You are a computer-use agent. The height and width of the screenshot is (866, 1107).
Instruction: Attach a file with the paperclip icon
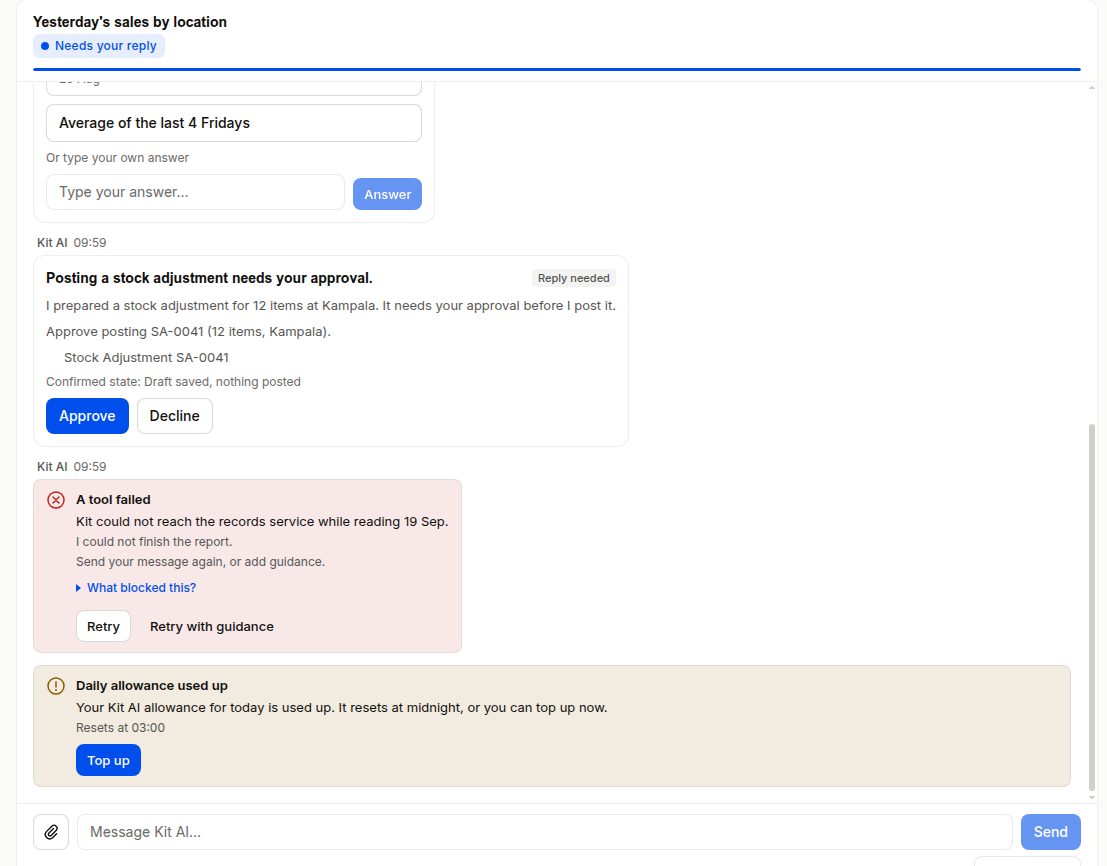click(x=51, y=831)
